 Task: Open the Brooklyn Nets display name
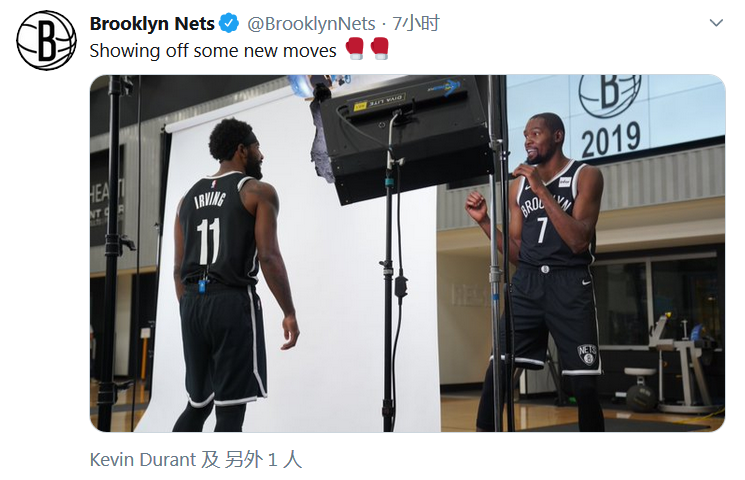[152, 23]
